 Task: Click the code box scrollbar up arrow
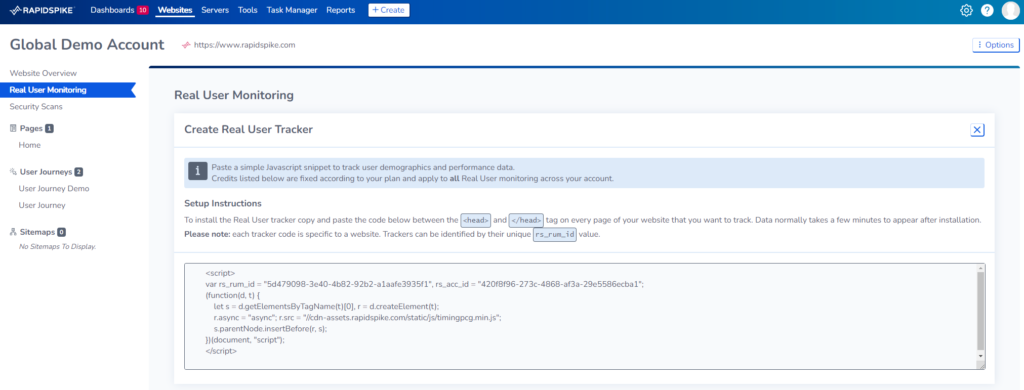[980, 268]
